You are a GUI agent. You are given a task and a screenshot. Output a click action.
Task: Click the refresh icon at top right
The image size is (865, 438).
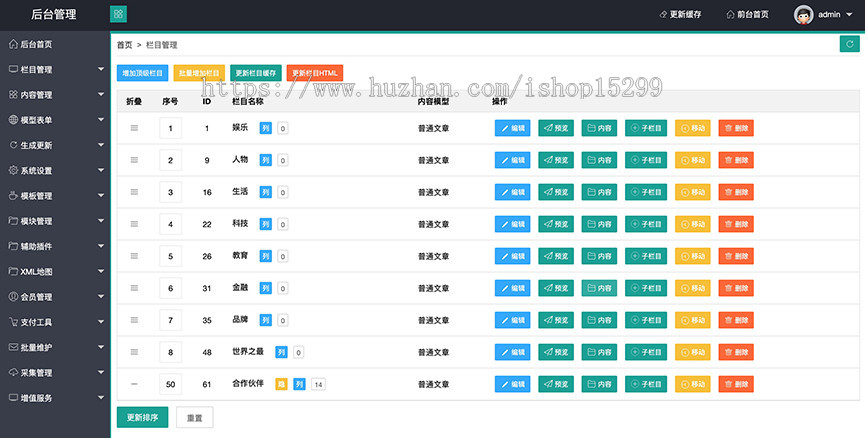point(850,44)
